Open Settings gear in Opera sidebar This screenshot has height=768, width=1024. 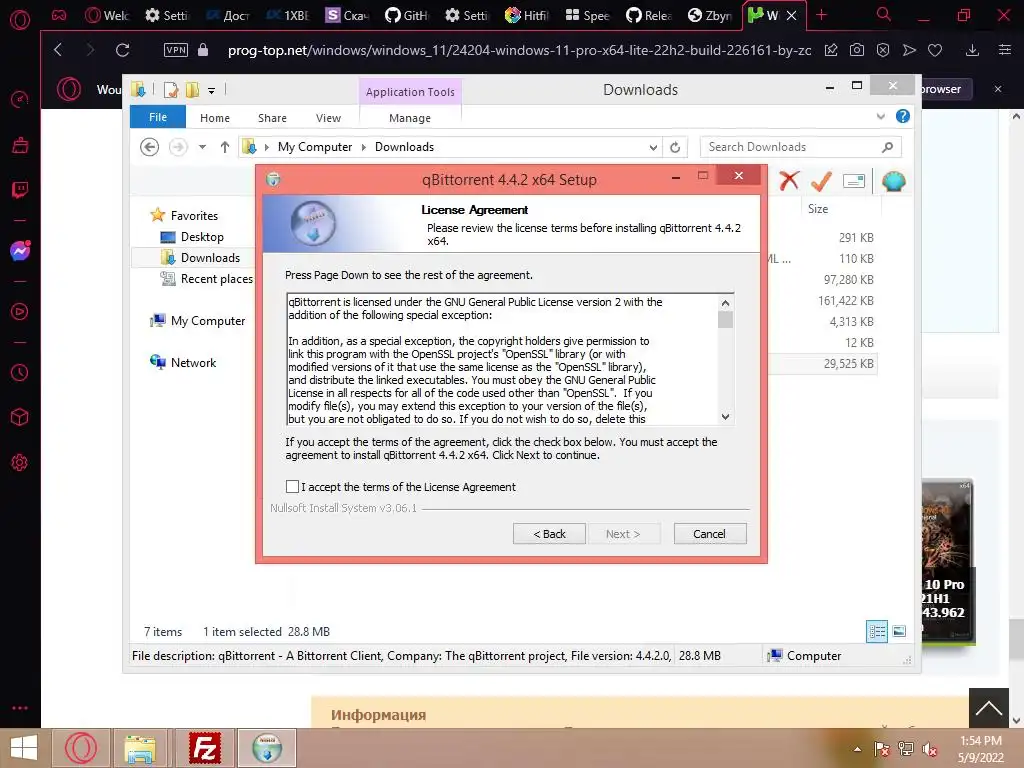(x=20, y=462)
